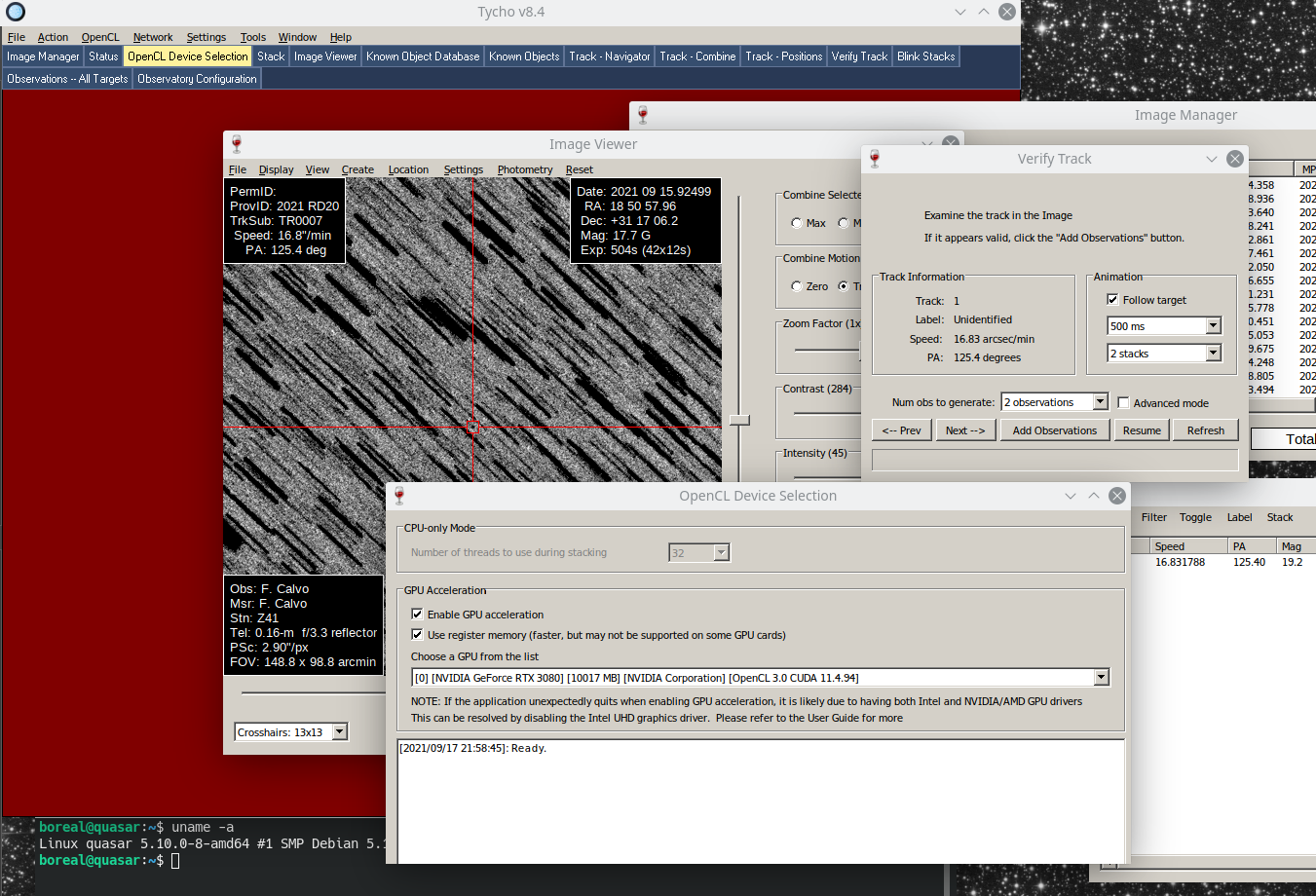Click wine glass icon in OpenCL Device Selection title
This screenshot has height=896, width=1316.
pyautogui.click(x=399, y=496)
